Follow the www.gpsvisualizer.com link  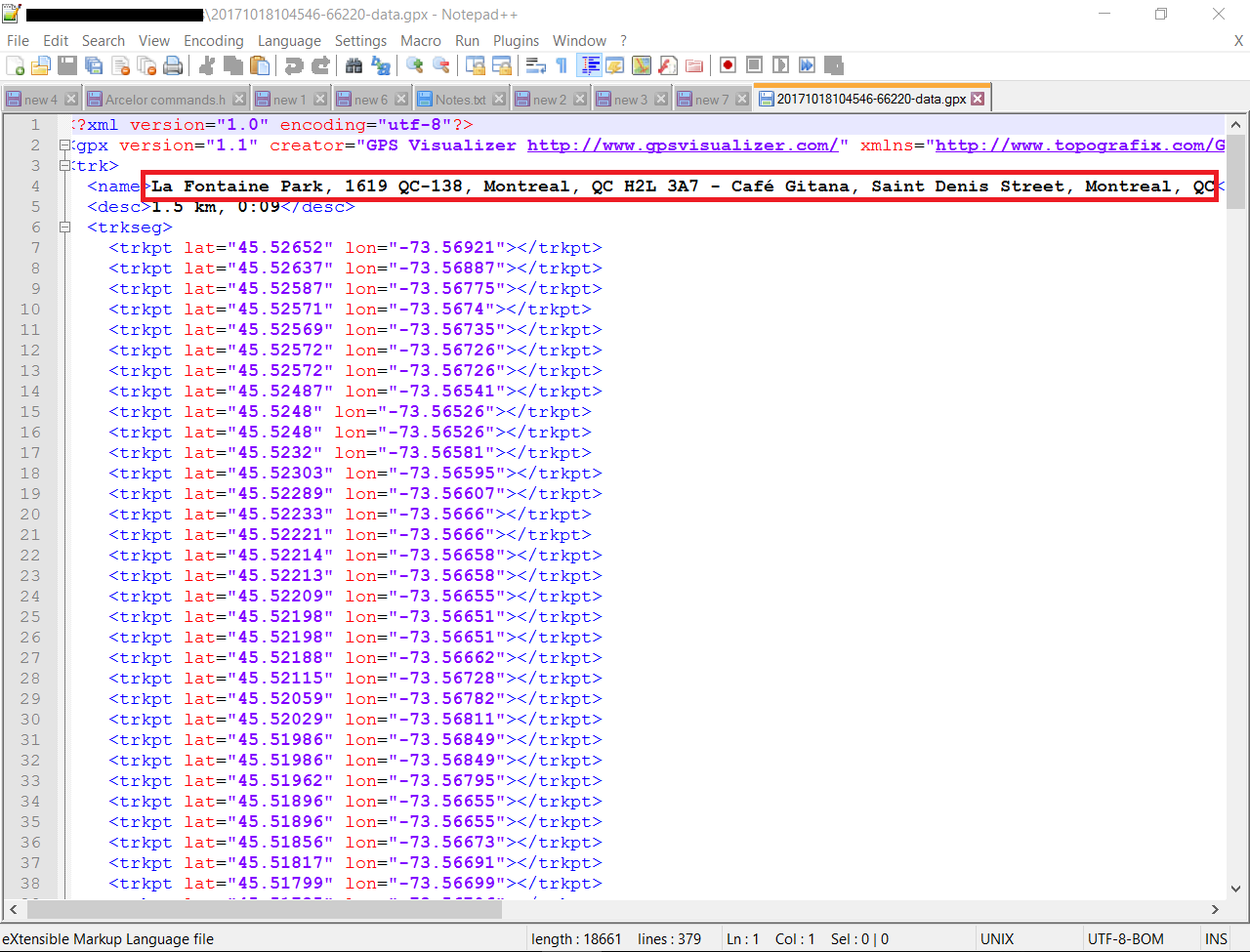683,145
